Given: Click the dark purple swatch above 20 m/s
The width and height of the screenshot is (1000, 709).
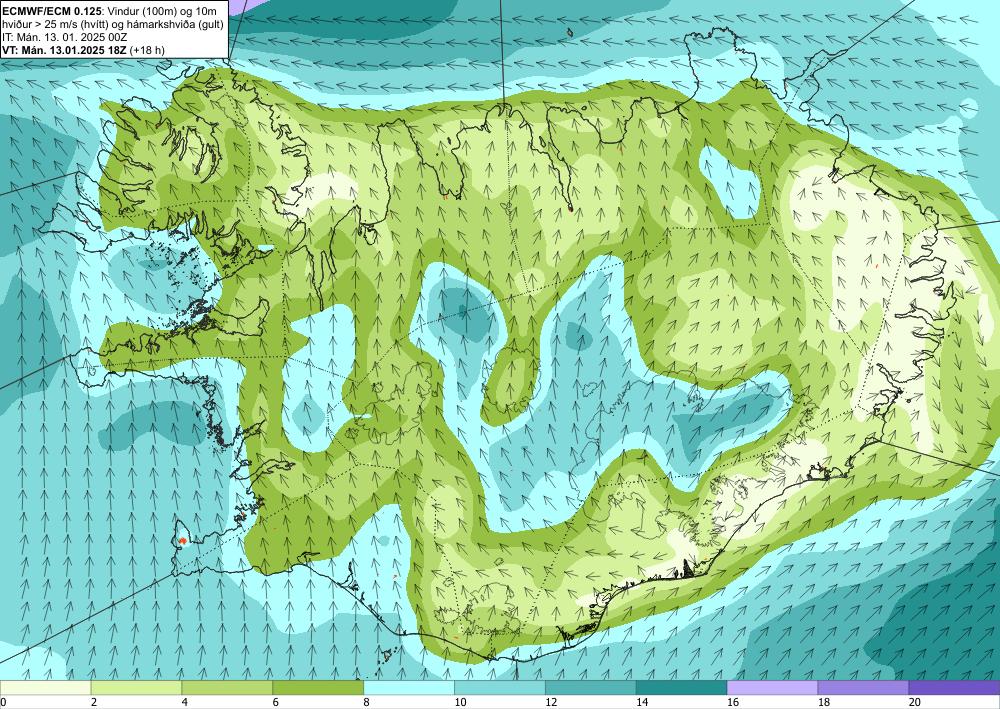Looking at the screenshot, I should 954,688.
